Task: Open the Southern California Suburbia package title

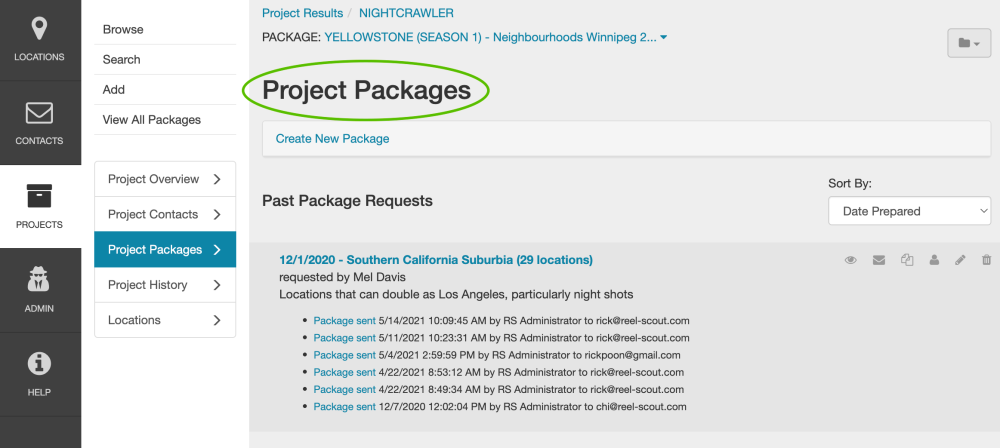Action: (436, 260)
